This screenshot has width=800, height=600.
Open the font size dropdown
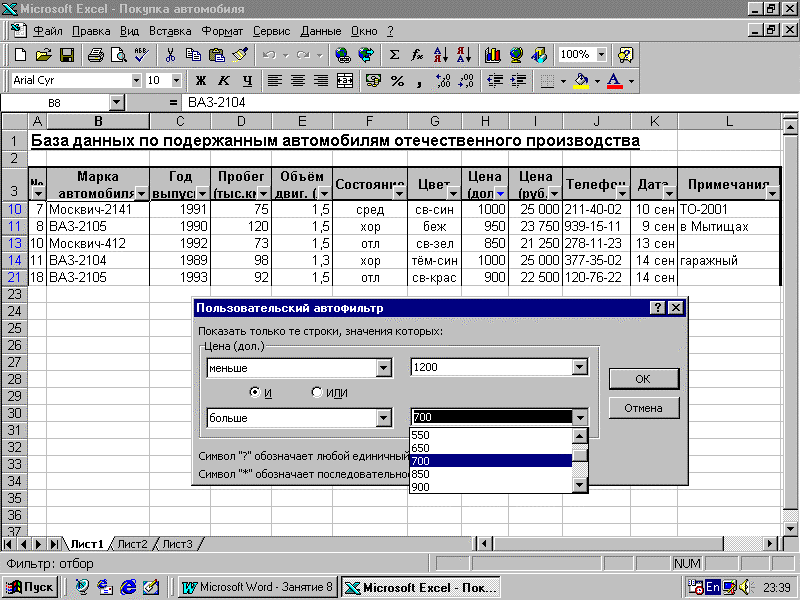tap(176, 81)
